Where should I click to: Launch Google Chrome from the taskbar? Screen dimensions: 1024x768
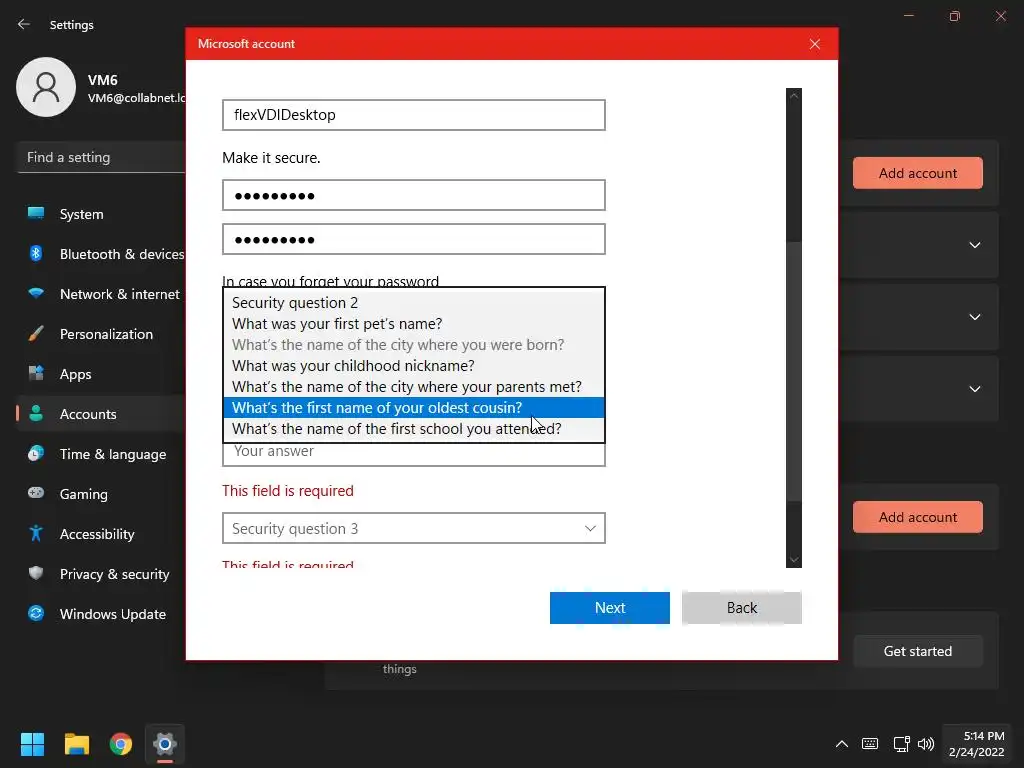121,744
